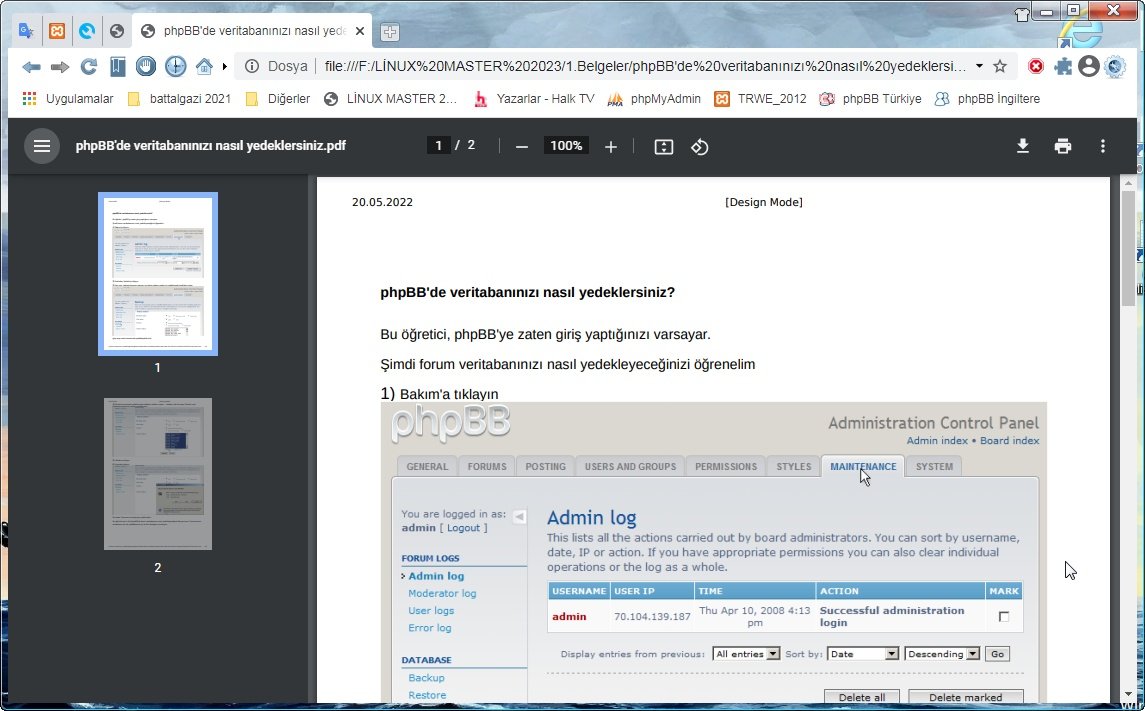This screenshot has height=711, width=1145.
Task: Bookmark this page with the star icon
Action: (x=1000, y=66)
